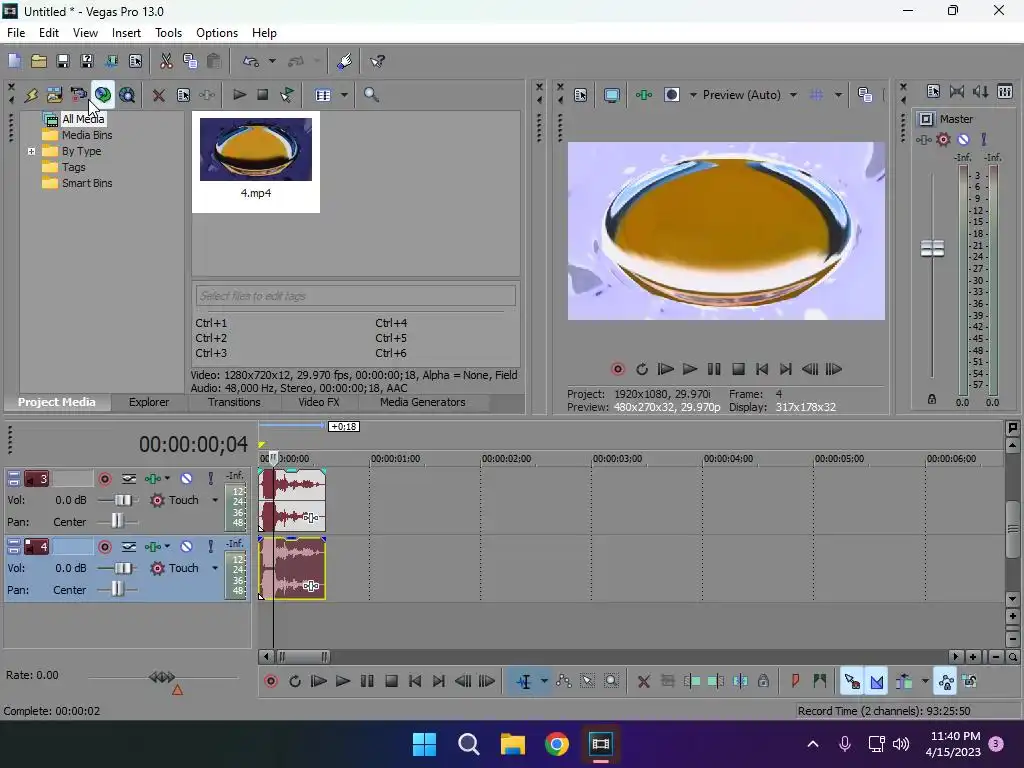The height and width of the screenshot is (768, 1024).
Task: Open Touch automation mode dropdown on track 4
Action: [x=215, y=568]
